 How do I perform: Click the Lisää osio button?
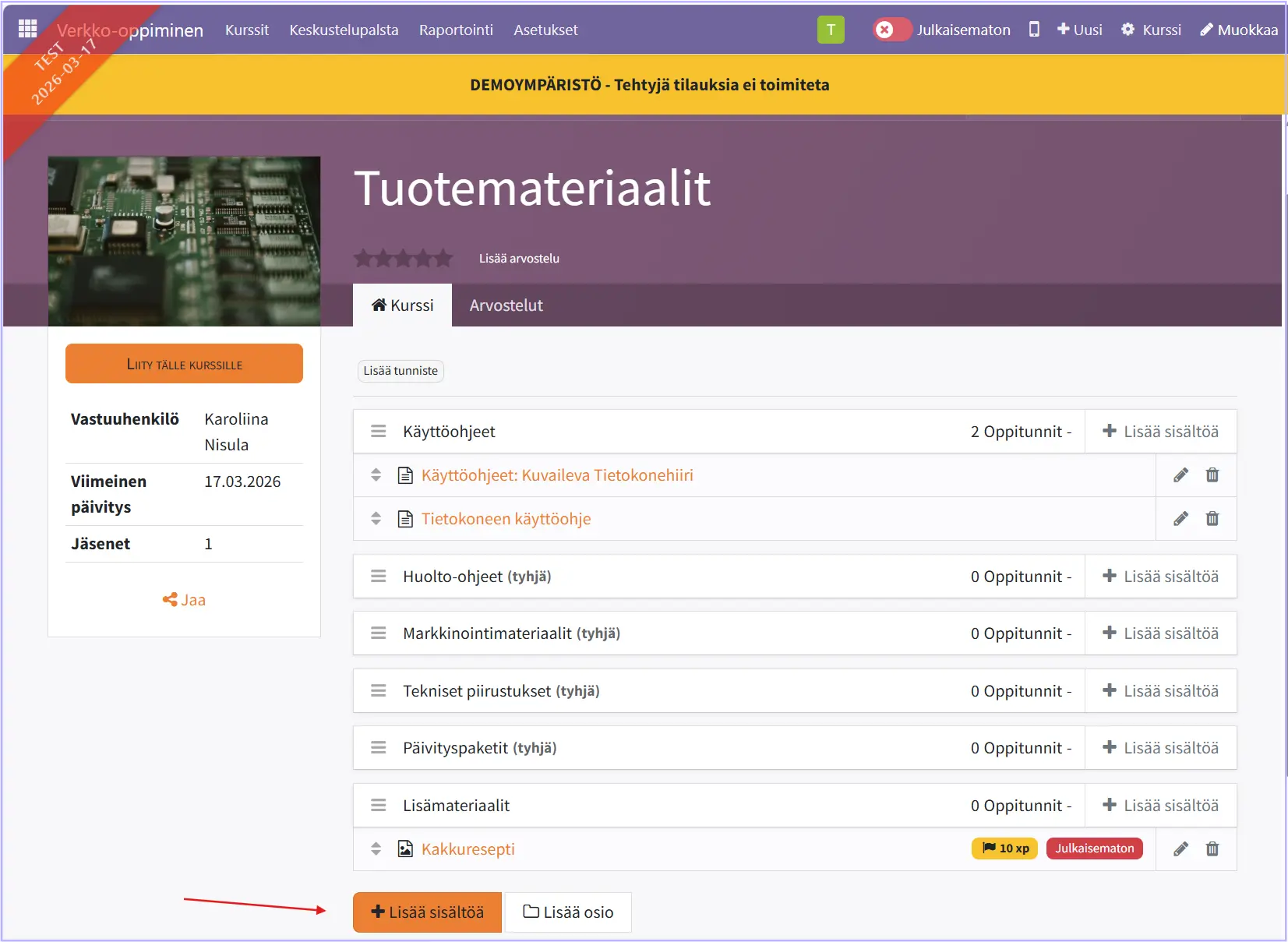pos(568,912)
